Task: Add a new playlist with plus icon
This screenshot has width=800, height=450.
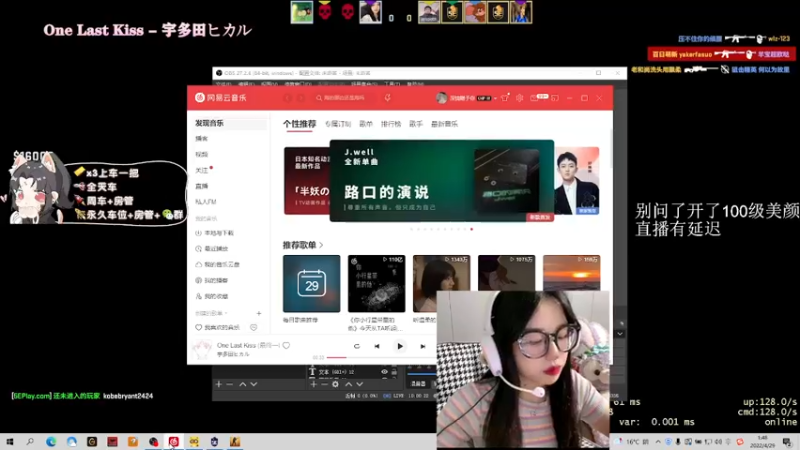Action: 259,313
